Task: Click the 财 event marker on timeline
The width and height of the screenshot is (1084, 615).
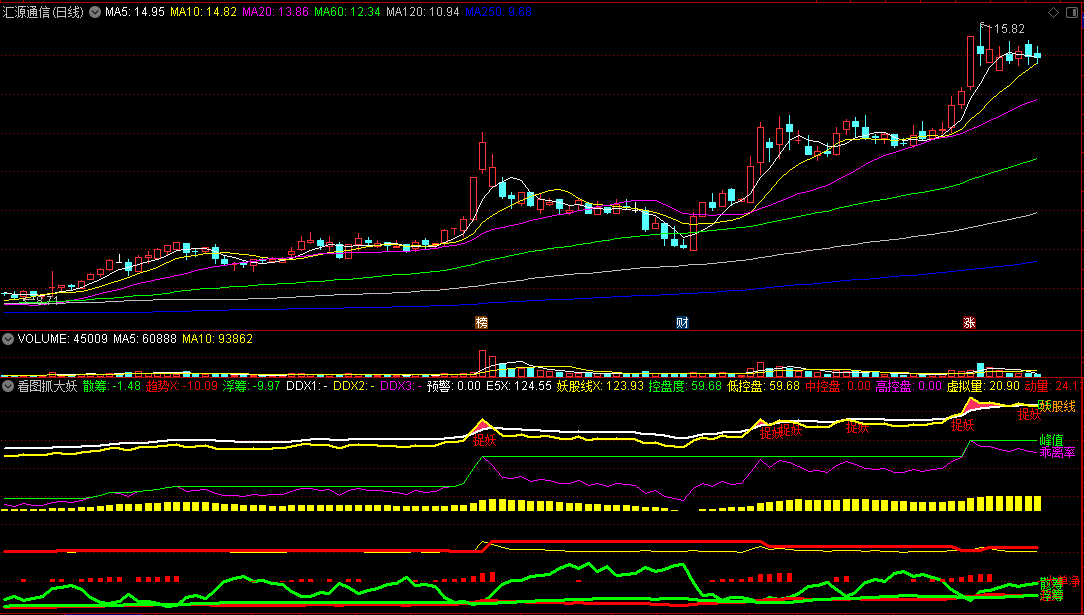Action: click(x=682, y=323)
